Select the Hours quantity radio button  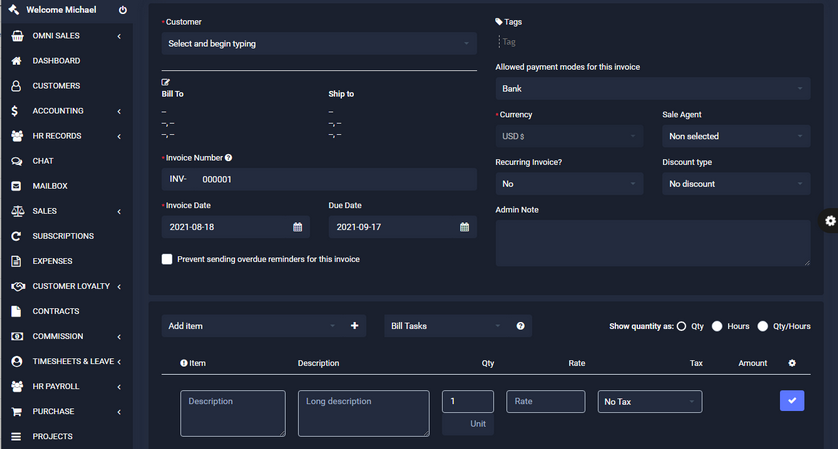(717, 326)
